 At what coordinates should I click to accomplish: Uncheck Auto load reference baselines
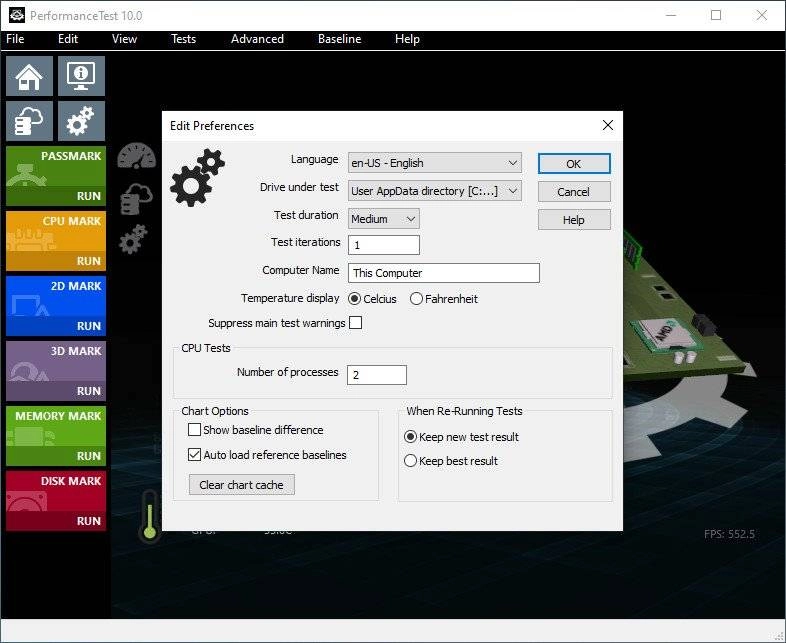coord(267,455)
